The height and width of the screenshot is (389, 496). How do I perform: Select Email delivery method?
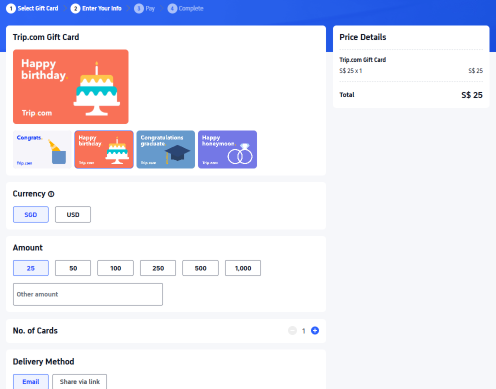(31, 382)
